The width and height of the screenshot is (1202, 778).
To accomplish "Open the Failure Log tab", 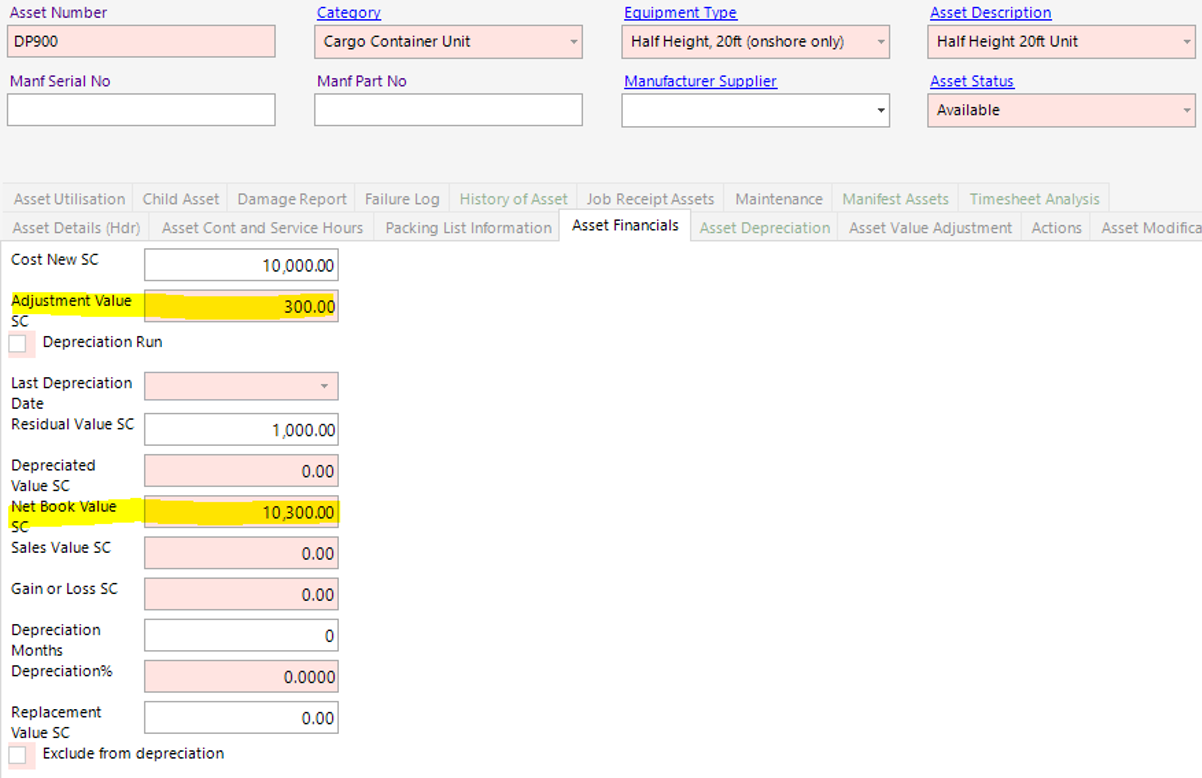I will coord(402,198).
